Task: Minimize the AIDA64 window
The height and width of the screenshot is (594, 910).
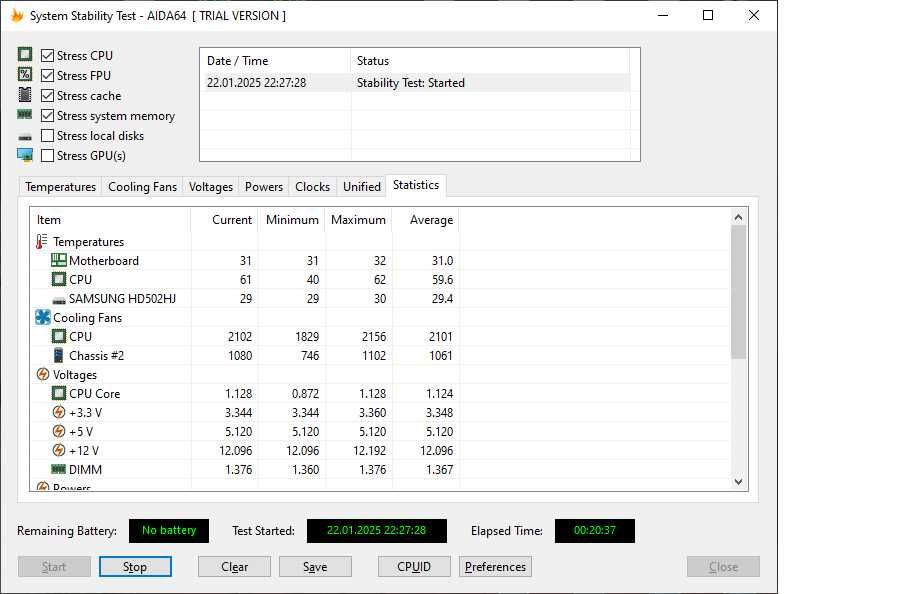Action: [663, 15]
